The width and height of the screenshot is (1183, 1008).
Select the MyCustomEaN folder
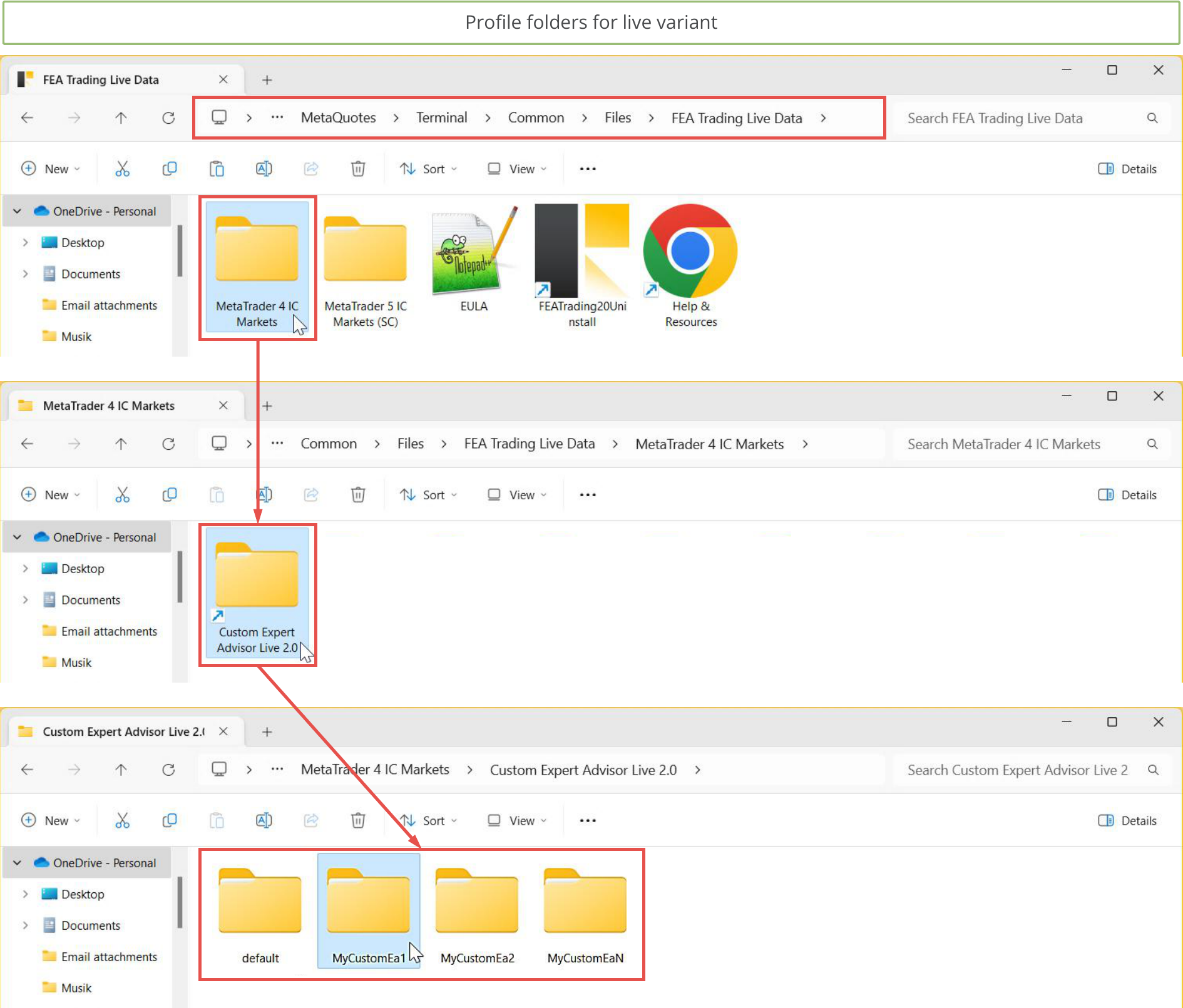pyautogui.click(x=585, y=912)
